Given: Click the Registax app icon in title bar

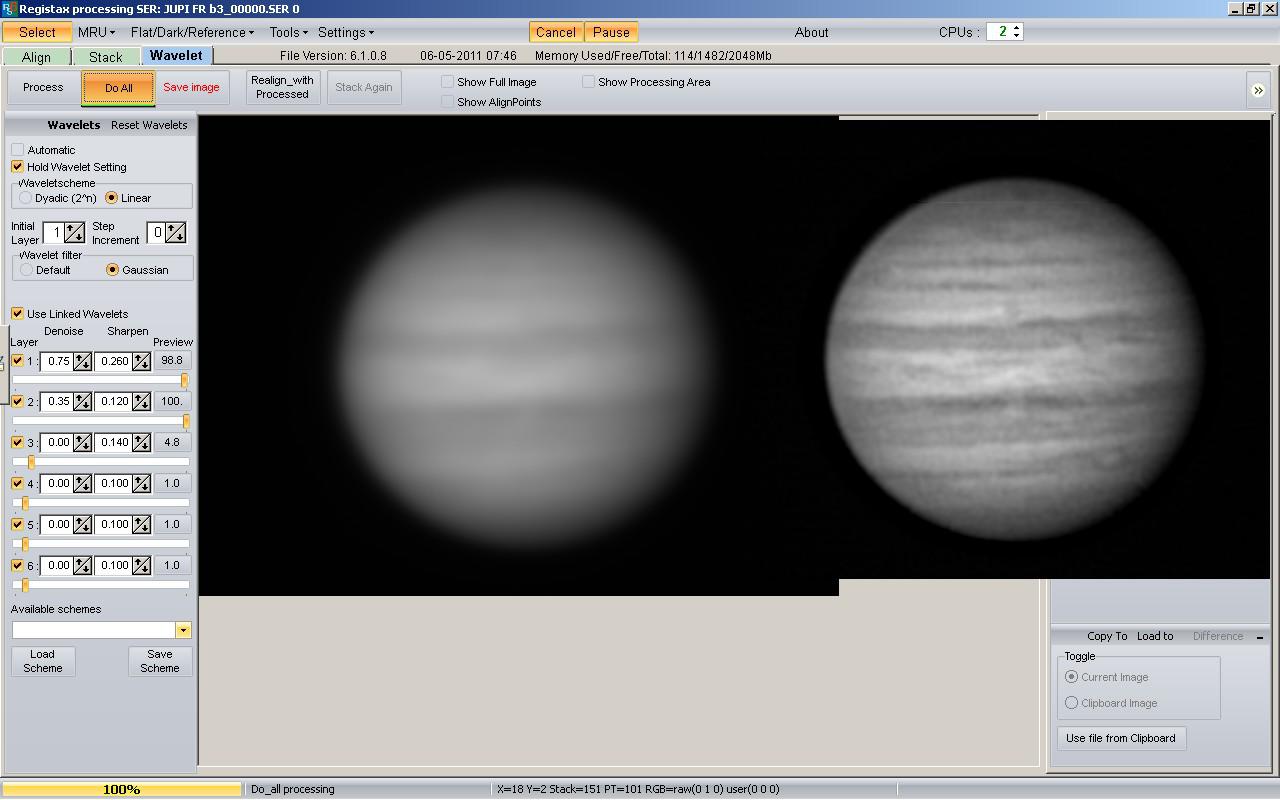Looking at the screenshot, I should click(x=8, y=8).
